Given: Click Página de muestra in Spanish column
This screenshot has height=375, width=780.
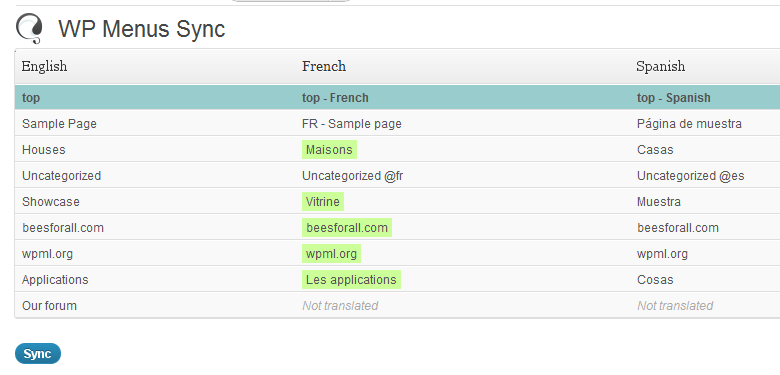Looking at the screenshot, I should click(689, 124).
